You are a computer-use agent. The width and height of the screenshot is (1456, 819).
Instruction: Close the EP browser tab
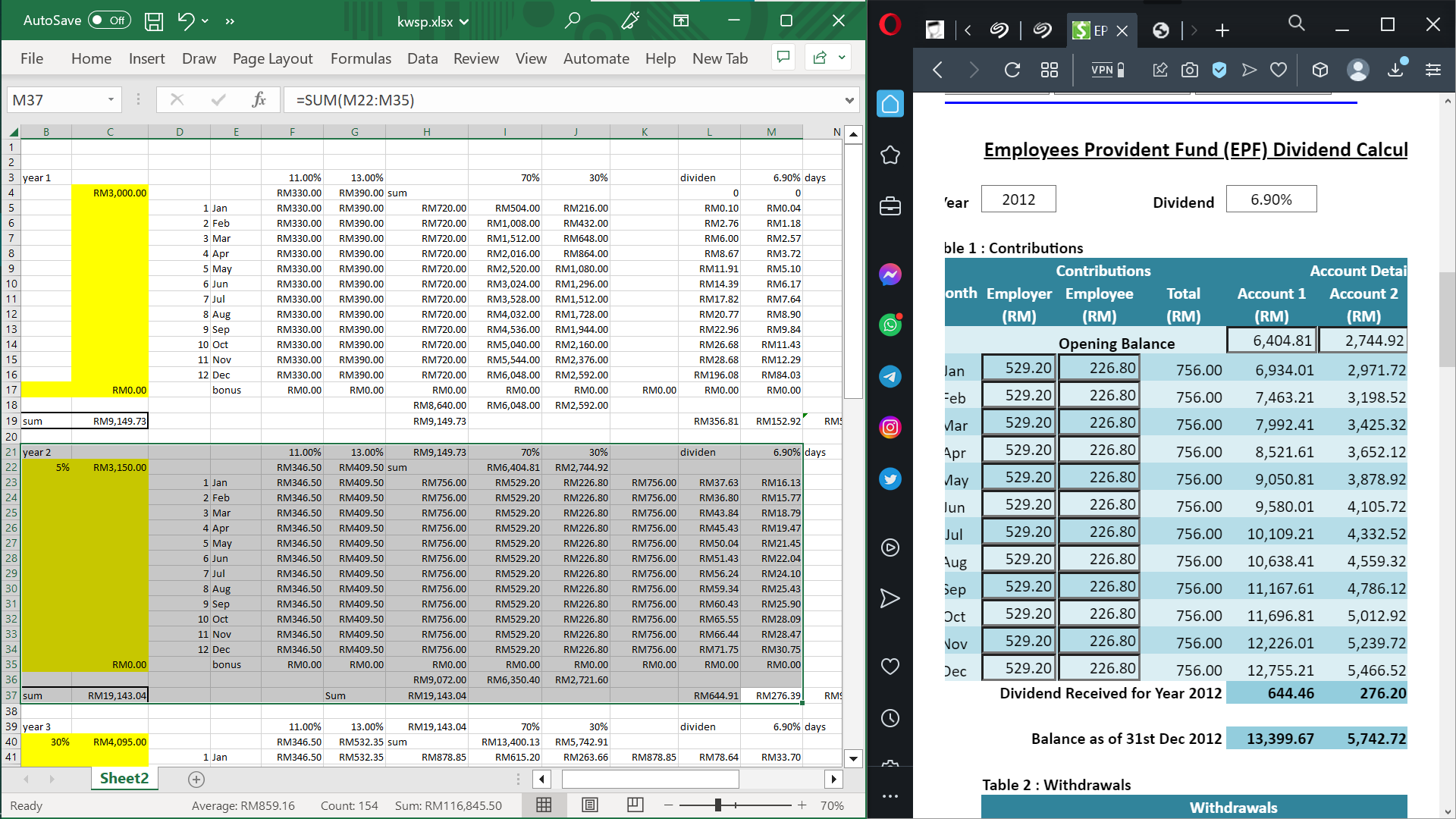pos(1122,30)
